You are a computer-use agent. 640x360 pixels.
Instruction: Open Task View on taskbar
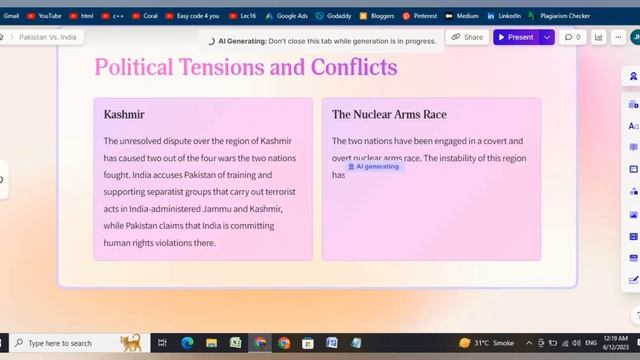162,343
